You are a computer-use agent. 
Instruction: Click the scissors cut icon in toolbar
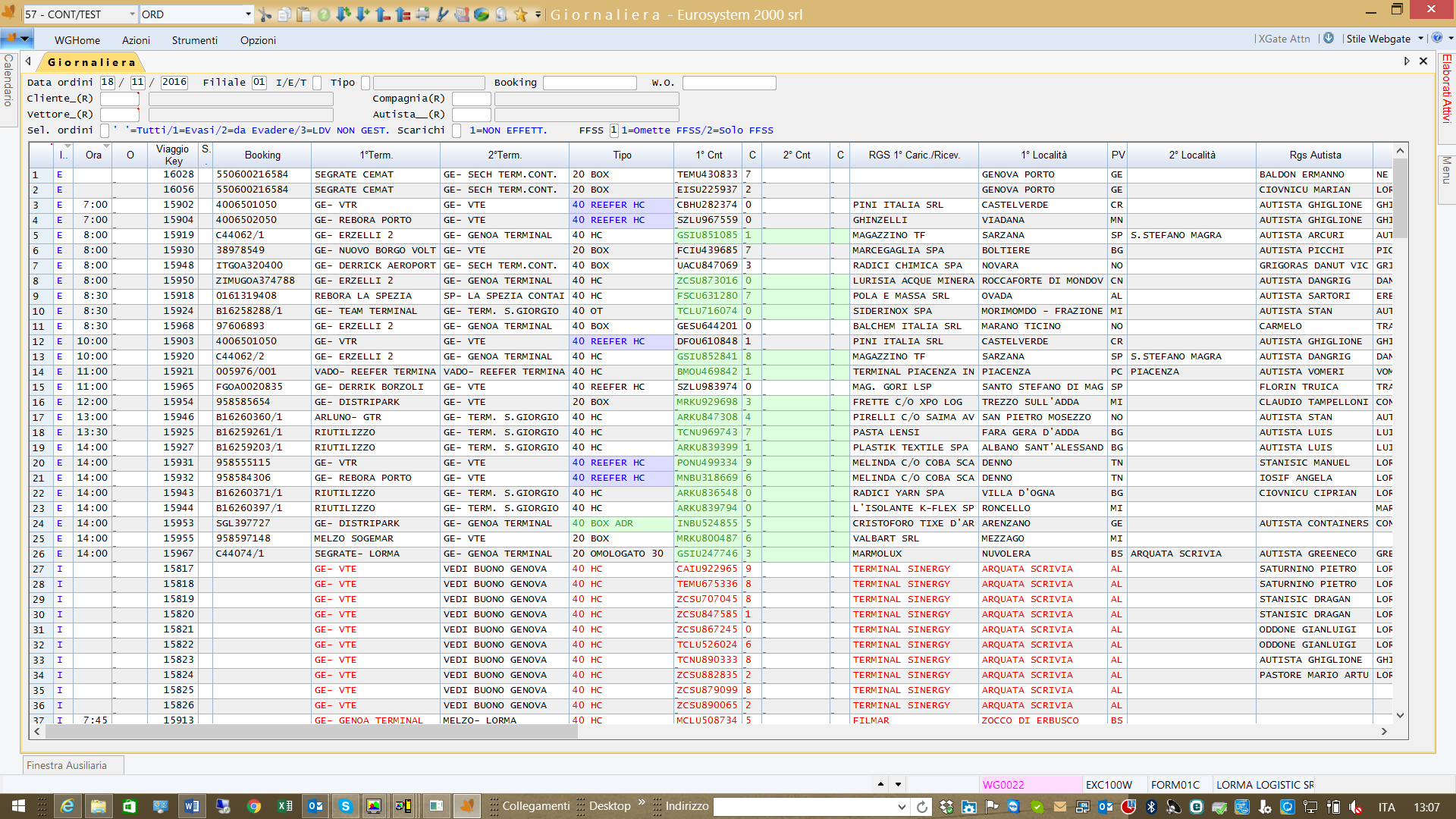point(265,14)
